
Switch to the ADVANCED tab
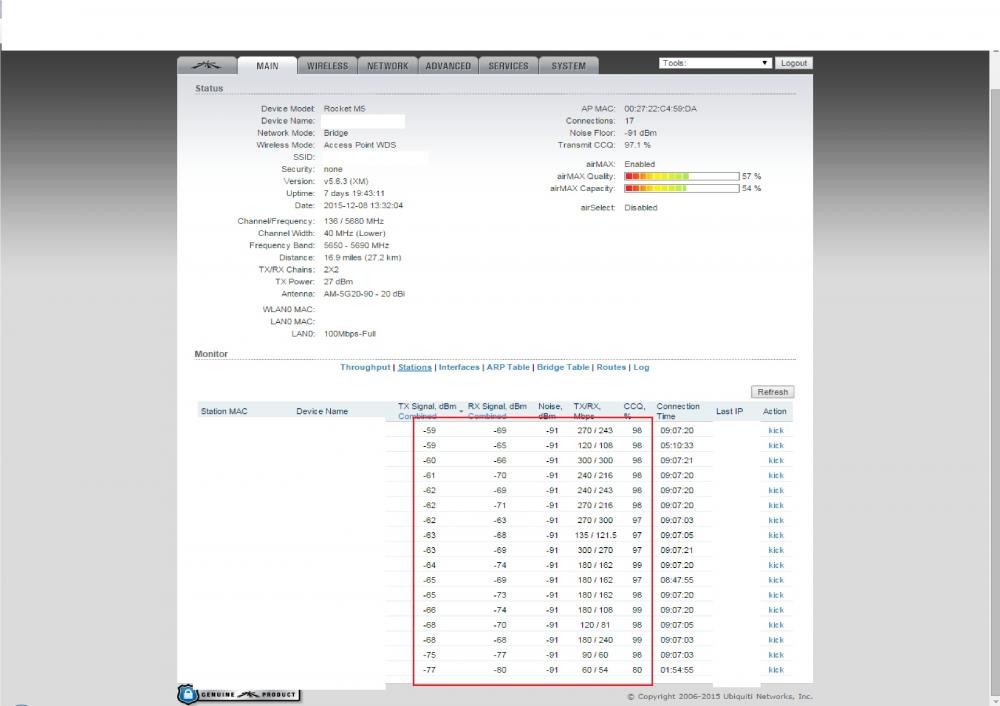[449, 64]
